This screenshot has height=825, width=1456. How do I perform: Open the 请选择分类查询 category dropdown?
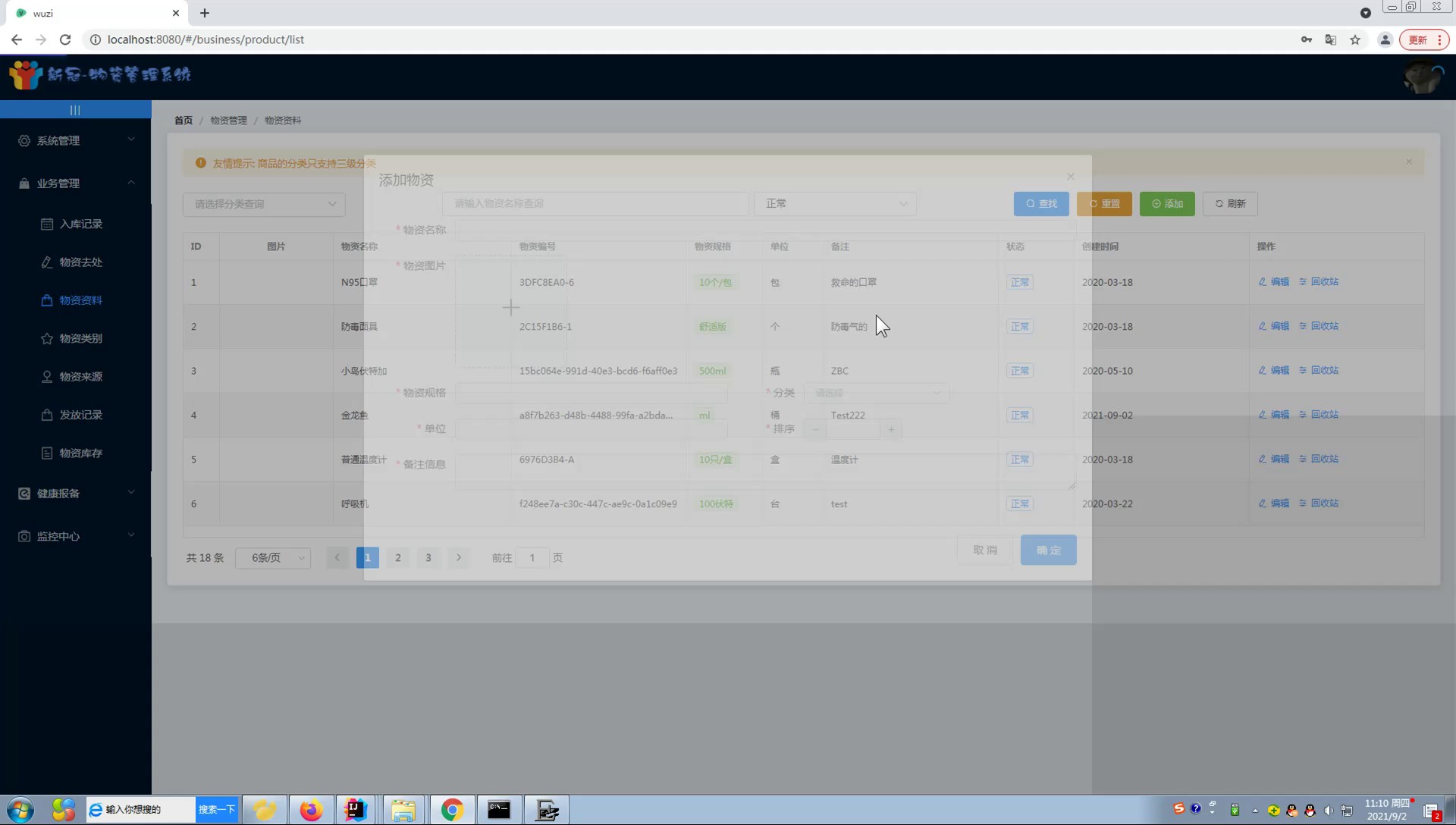pos(264,204)
